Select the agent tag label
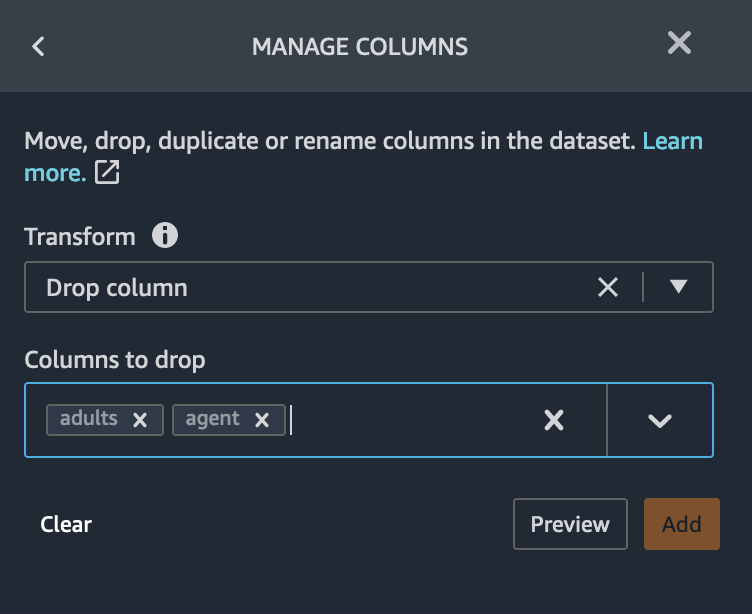 click(x=212, y=419)
